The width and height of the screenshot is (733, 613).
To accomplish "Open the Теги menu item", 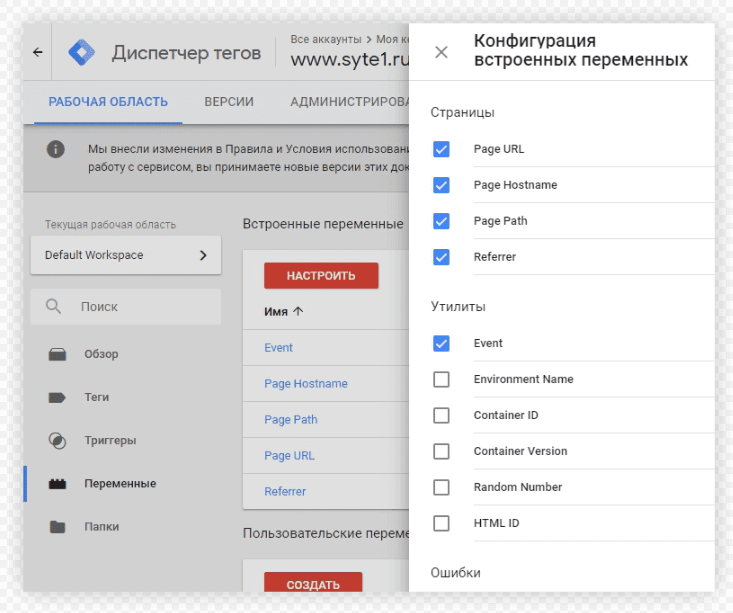I will tap(96, 397).
